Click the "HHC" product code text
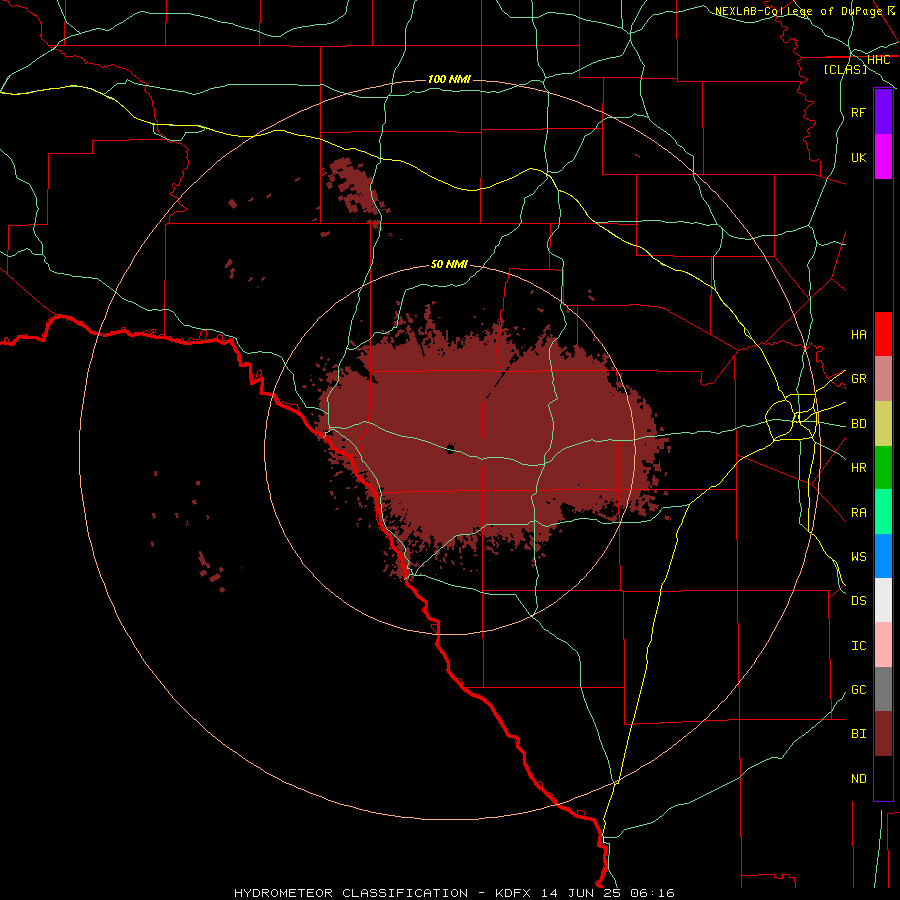 [x=878, y=60]
